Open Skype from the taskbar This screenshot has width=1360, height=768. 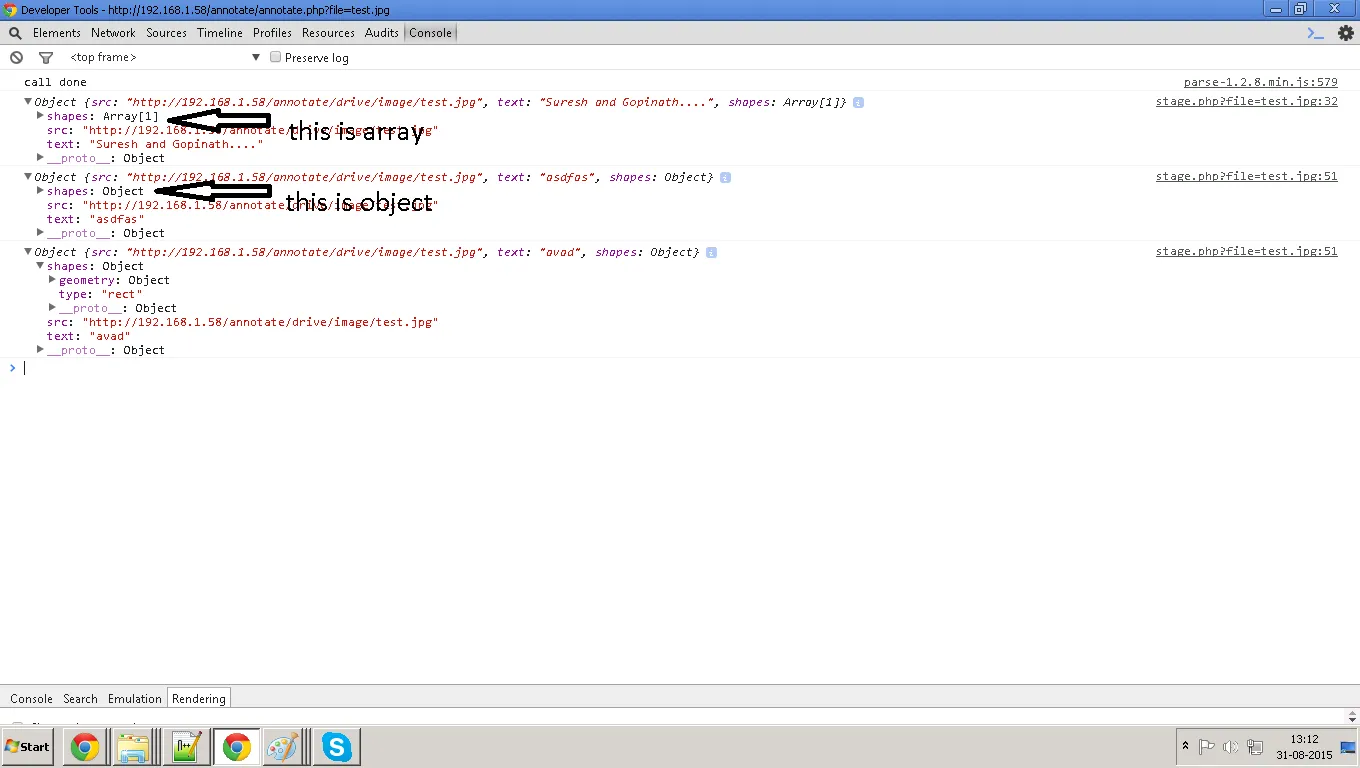336,747
